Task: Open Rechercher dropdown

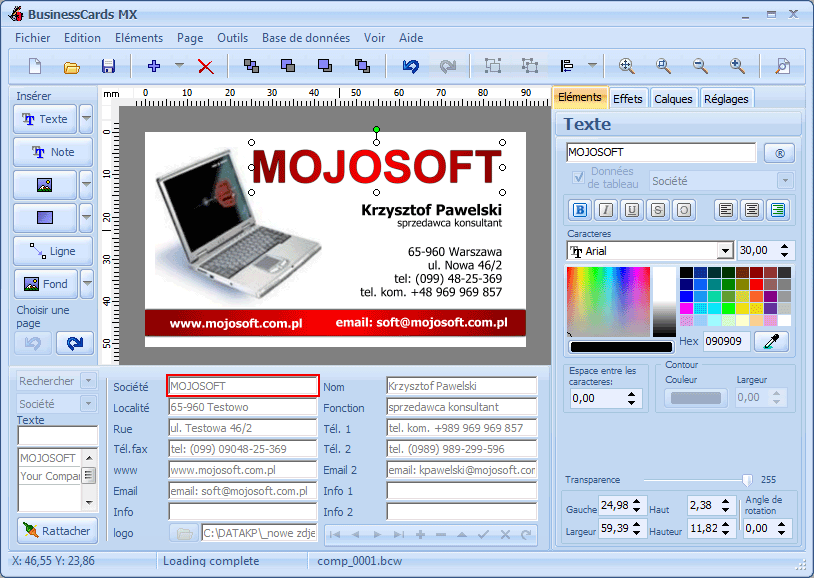Action: click(x=88, y=381)
